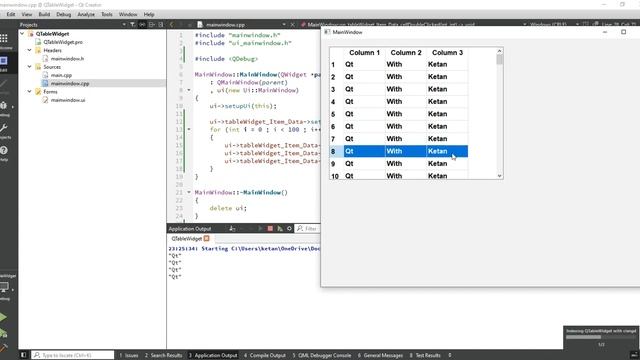Split the Projects side panel
640x360 pixels.
[x=151, y=25]
